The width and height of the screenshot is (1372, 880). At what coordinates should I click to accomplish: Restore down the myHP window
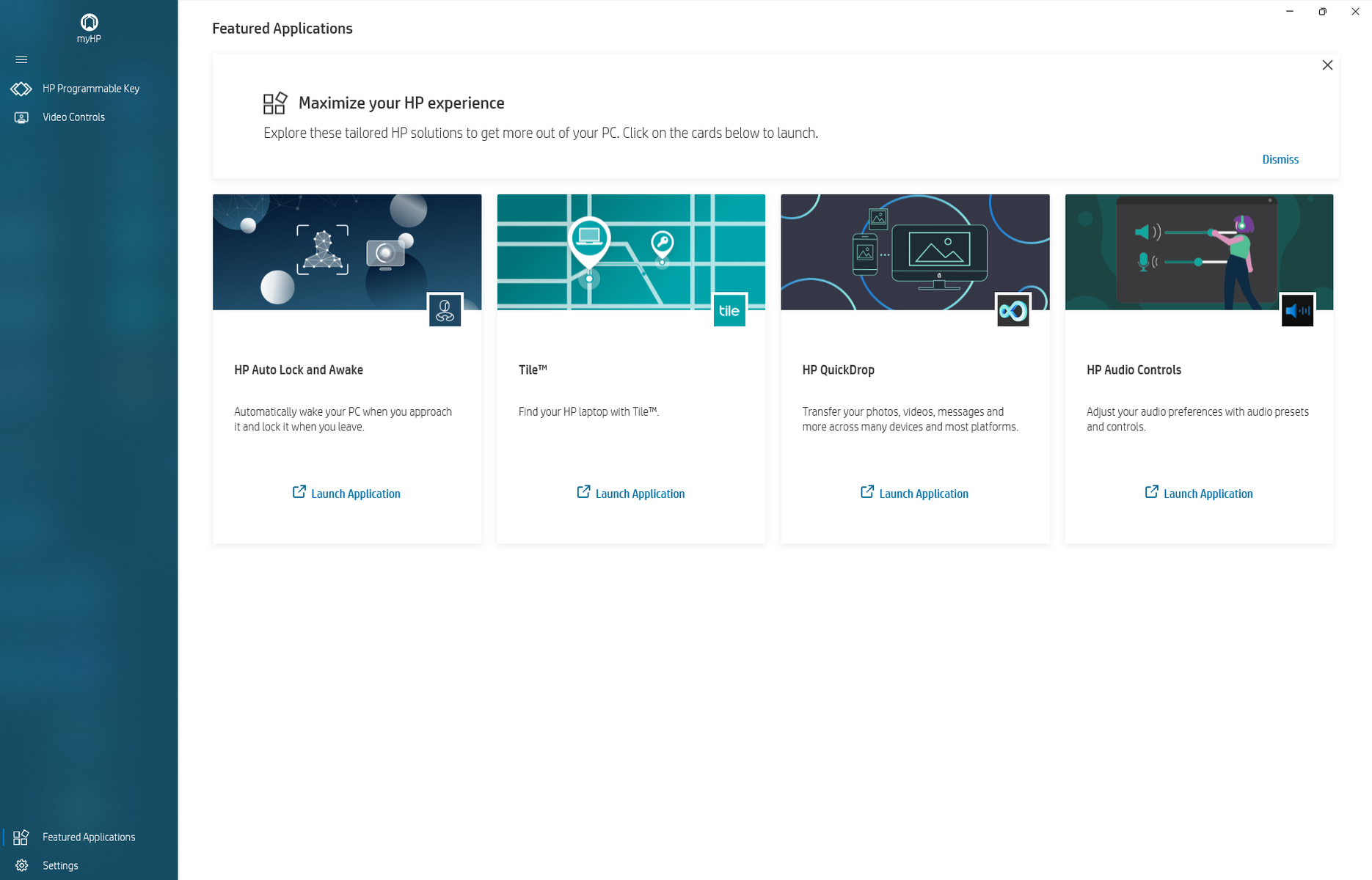point(1322,11)
